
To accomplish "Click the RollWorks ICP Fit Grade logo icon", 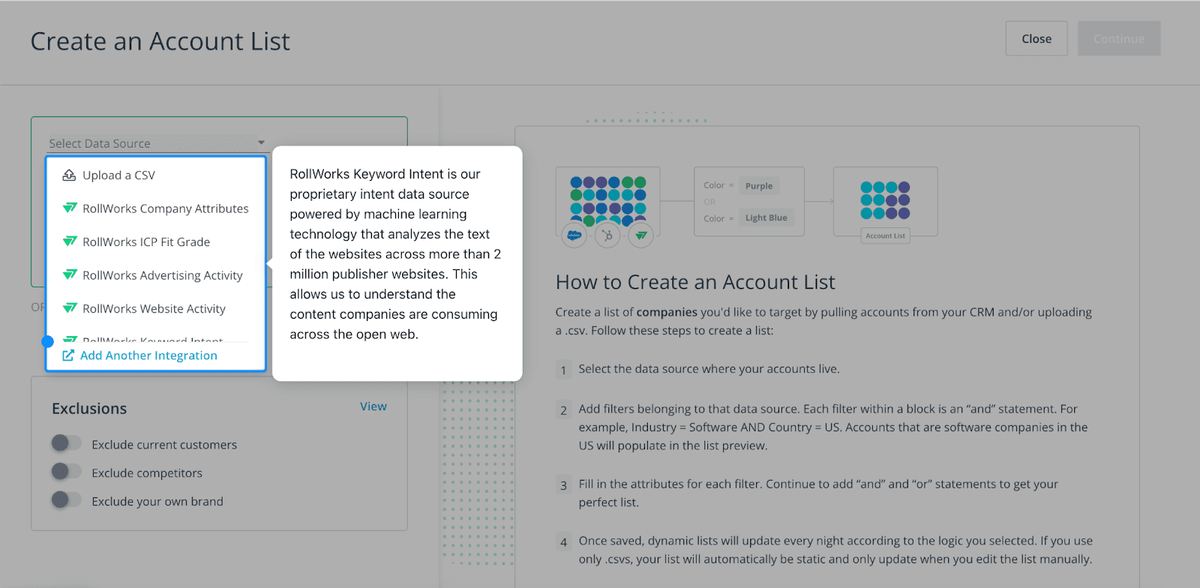I will pos(69,242).
